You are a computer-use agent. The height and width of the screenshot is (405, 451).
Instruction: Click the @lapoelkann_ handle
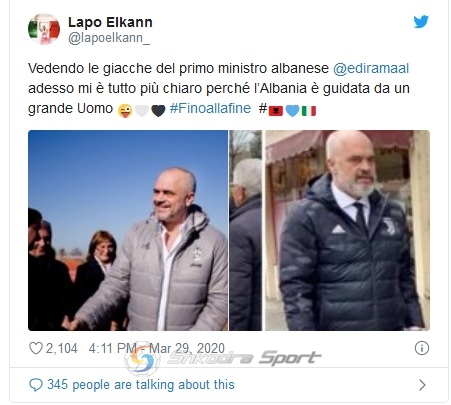pyautogui.click(x=109, y=38)
